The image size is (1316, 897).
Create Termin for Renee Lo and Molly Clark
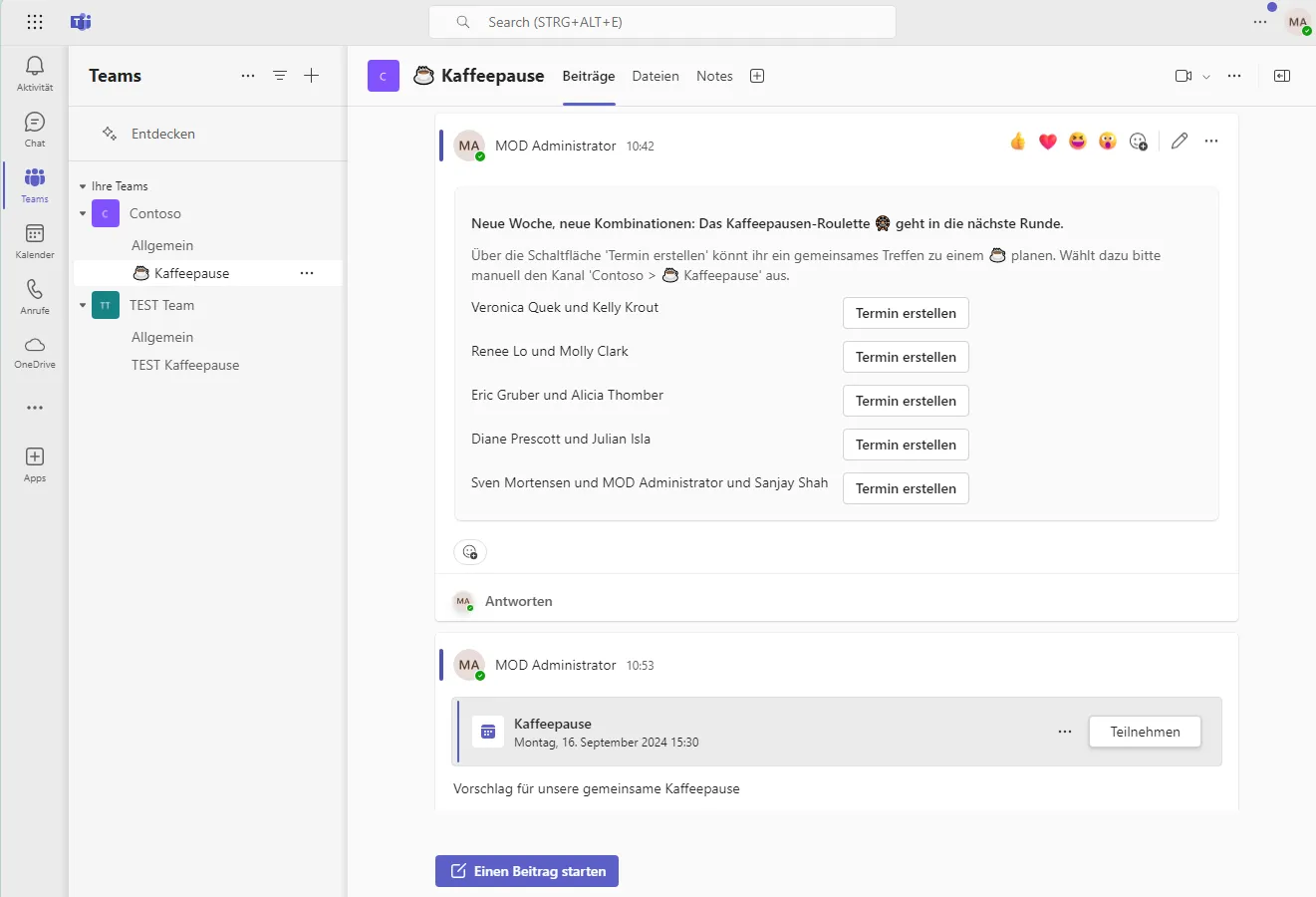click(906, 357)
